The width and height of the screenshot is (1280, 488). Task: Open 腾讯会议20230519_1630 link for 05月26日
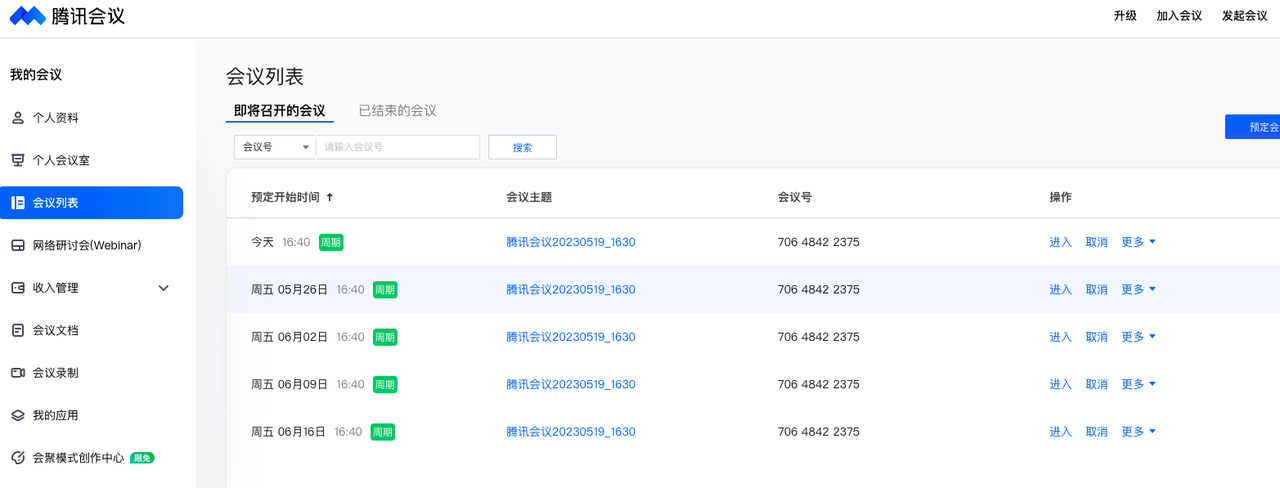(570, 290)
